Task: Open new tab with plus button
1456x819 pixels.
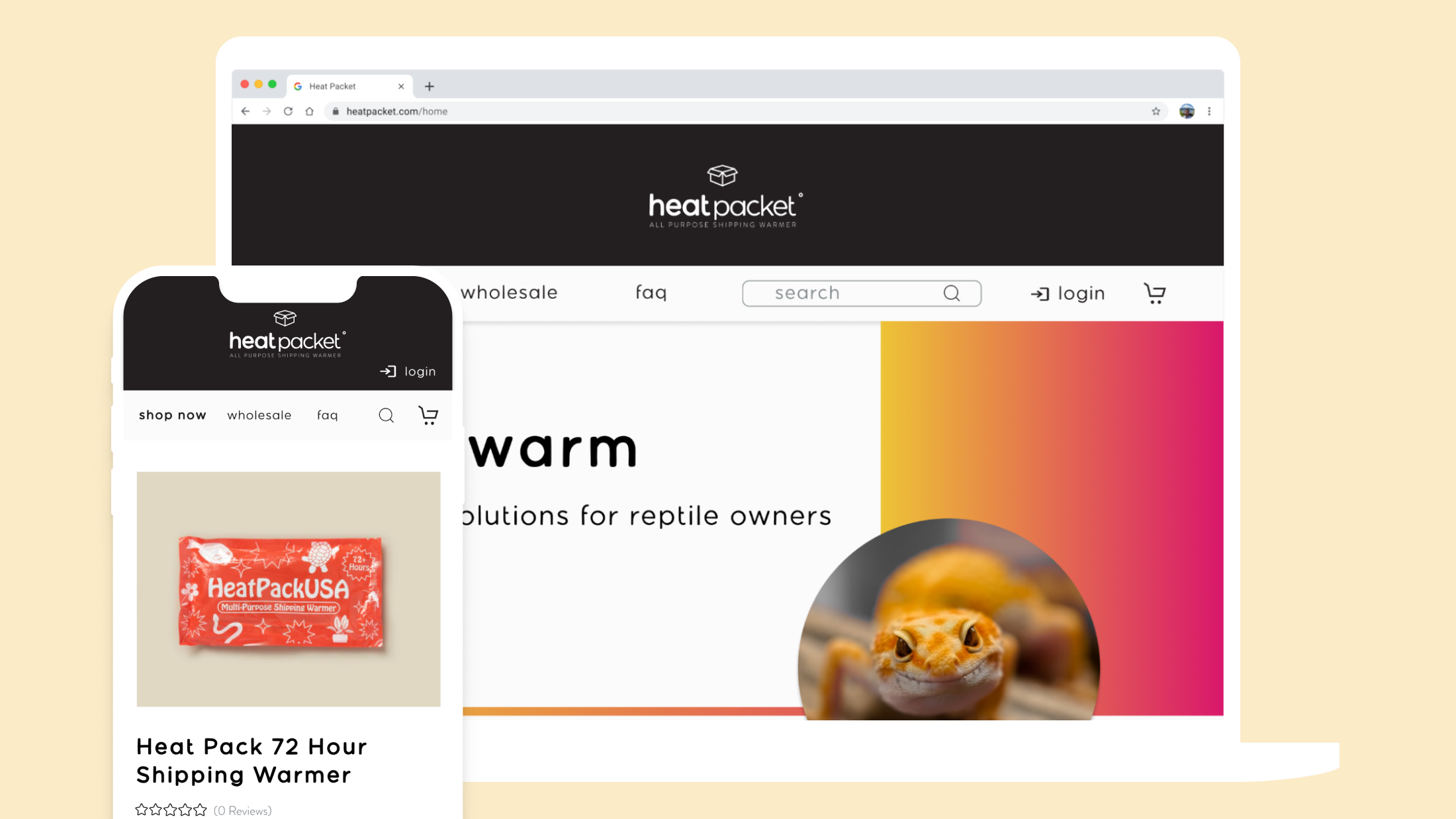Action: click(x=430, y=86)
